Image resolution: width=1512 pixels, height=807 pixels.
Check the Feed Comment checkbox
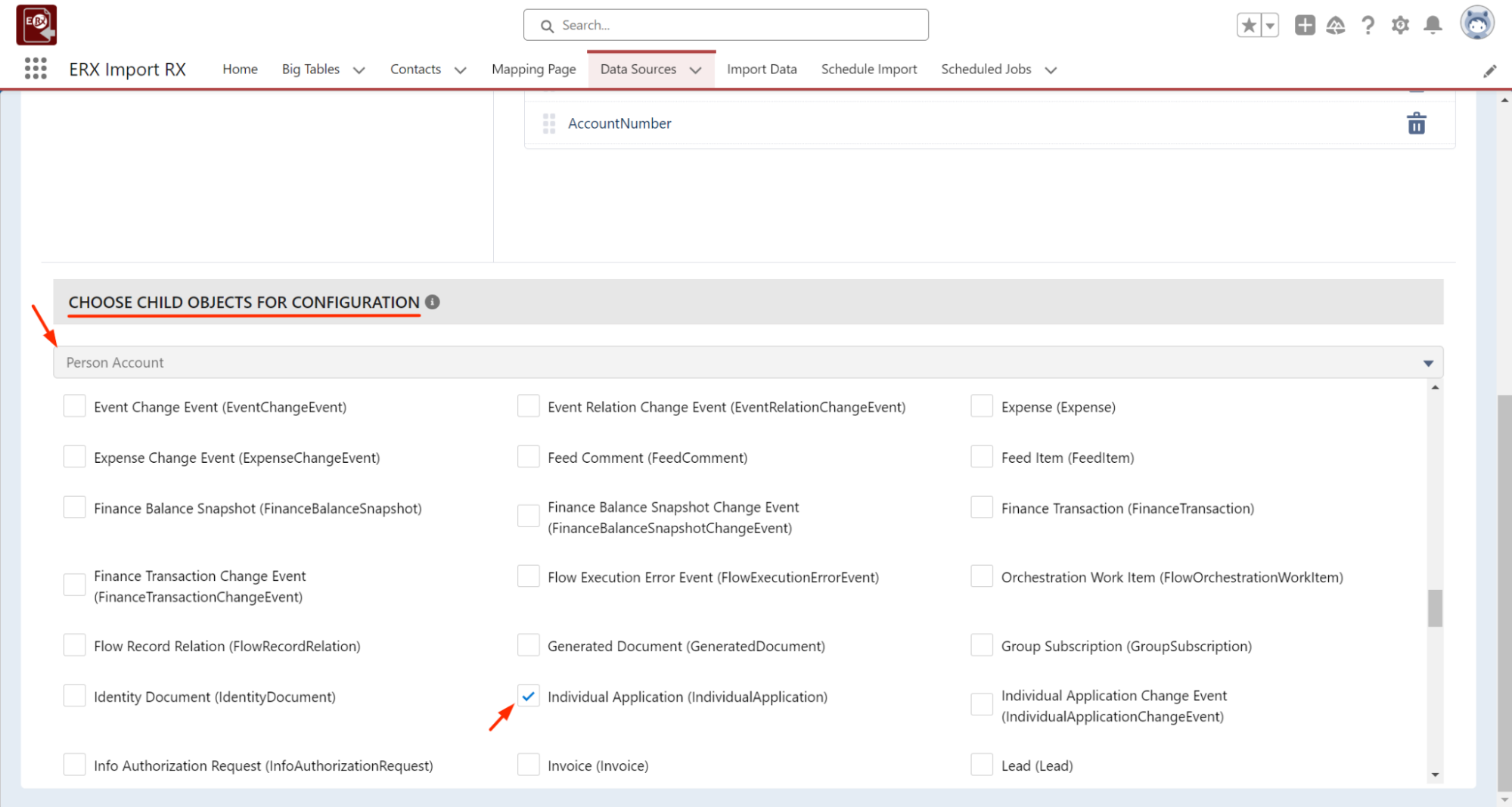(x=528, y=457)
